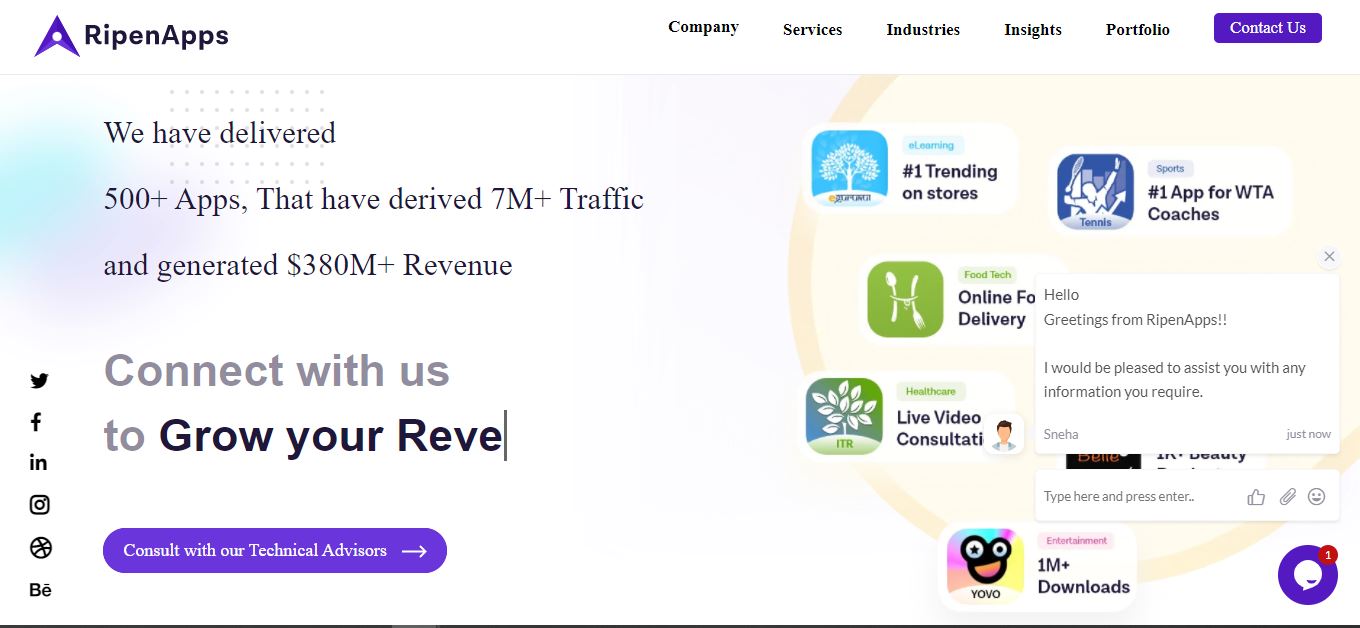Click the 'We have delivered' text
This screenshot has width=1360, height=628.
click(x=220, y=133)
